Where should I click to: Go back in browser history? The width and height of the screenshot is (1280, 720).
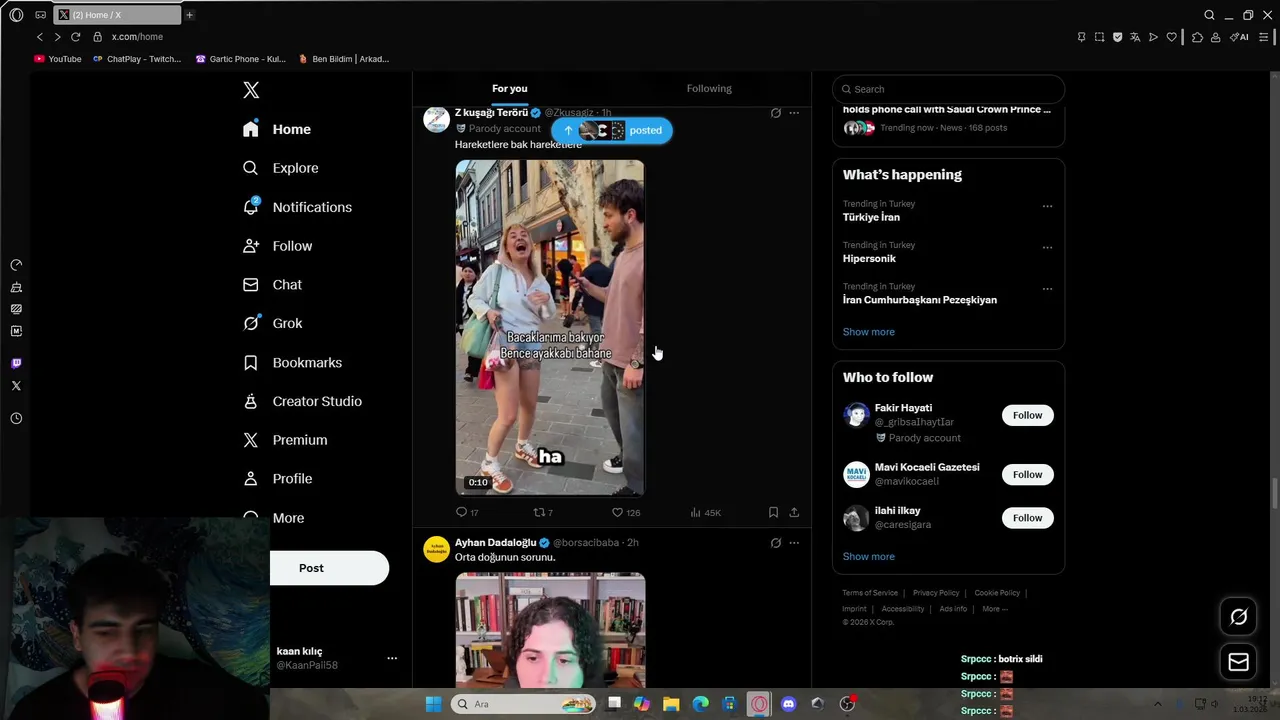(x=40, y=37)
